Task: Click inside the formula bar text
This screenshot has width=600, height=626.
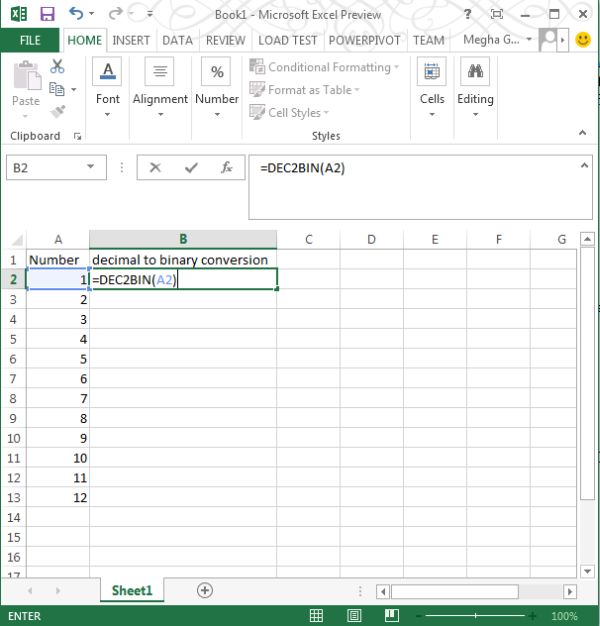Action: [x=302, y=168]
